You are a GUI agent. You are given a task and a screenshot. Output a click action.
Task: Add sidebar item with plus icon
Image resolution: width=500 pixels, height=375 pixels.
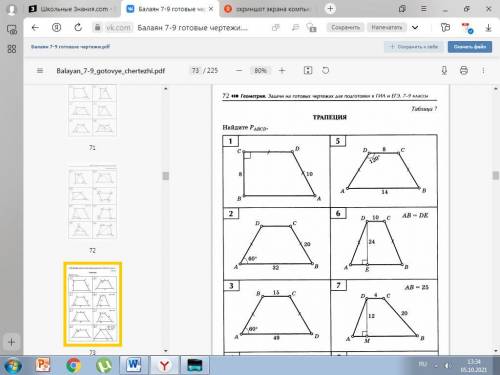pyautogui.click(x=11, y=342)
